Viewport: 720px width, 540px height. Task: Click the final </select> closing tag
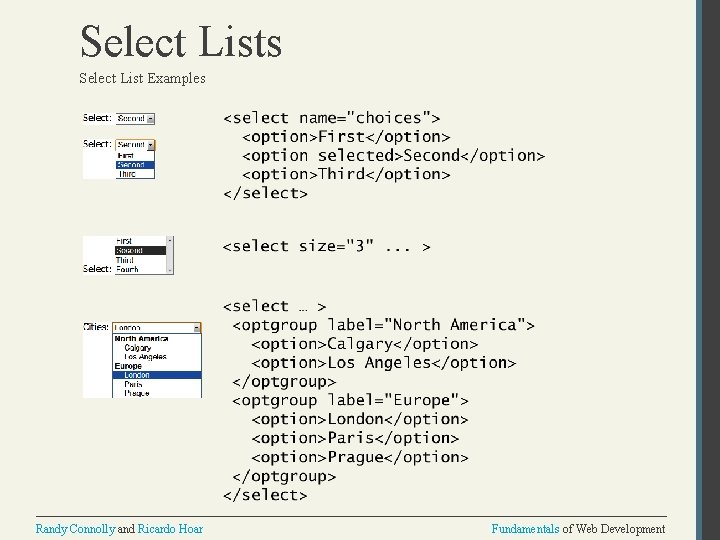(x=265, y=495)
